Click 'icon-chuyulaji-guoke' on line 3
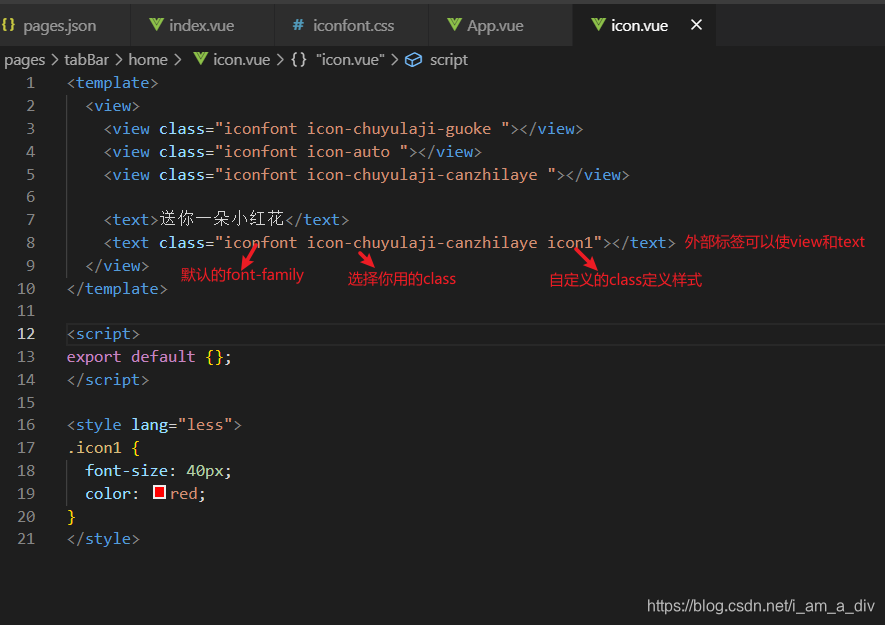Viewport: 885px width, 625px height. (398, 129)
